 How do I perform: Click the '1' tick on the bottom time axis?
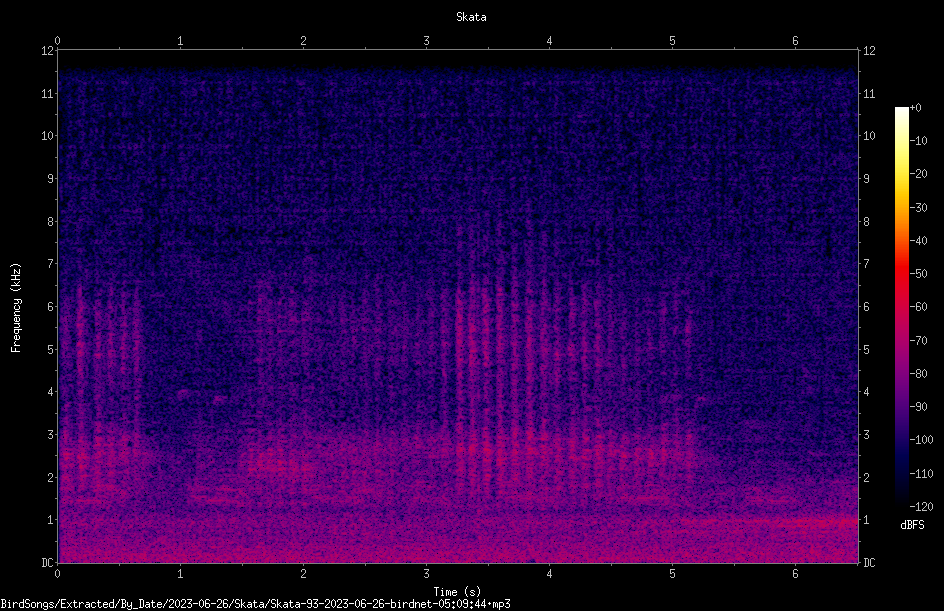[180, 574]
